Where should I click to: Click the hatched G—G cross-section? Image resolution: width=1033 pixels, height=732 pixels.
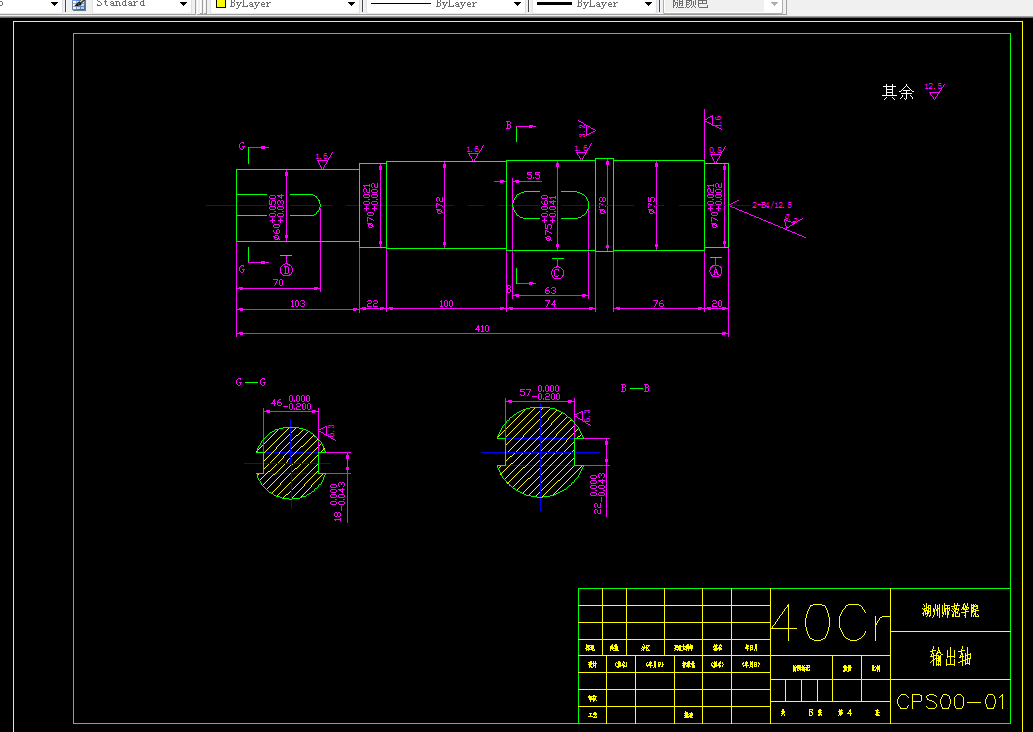tap(291, 463)
